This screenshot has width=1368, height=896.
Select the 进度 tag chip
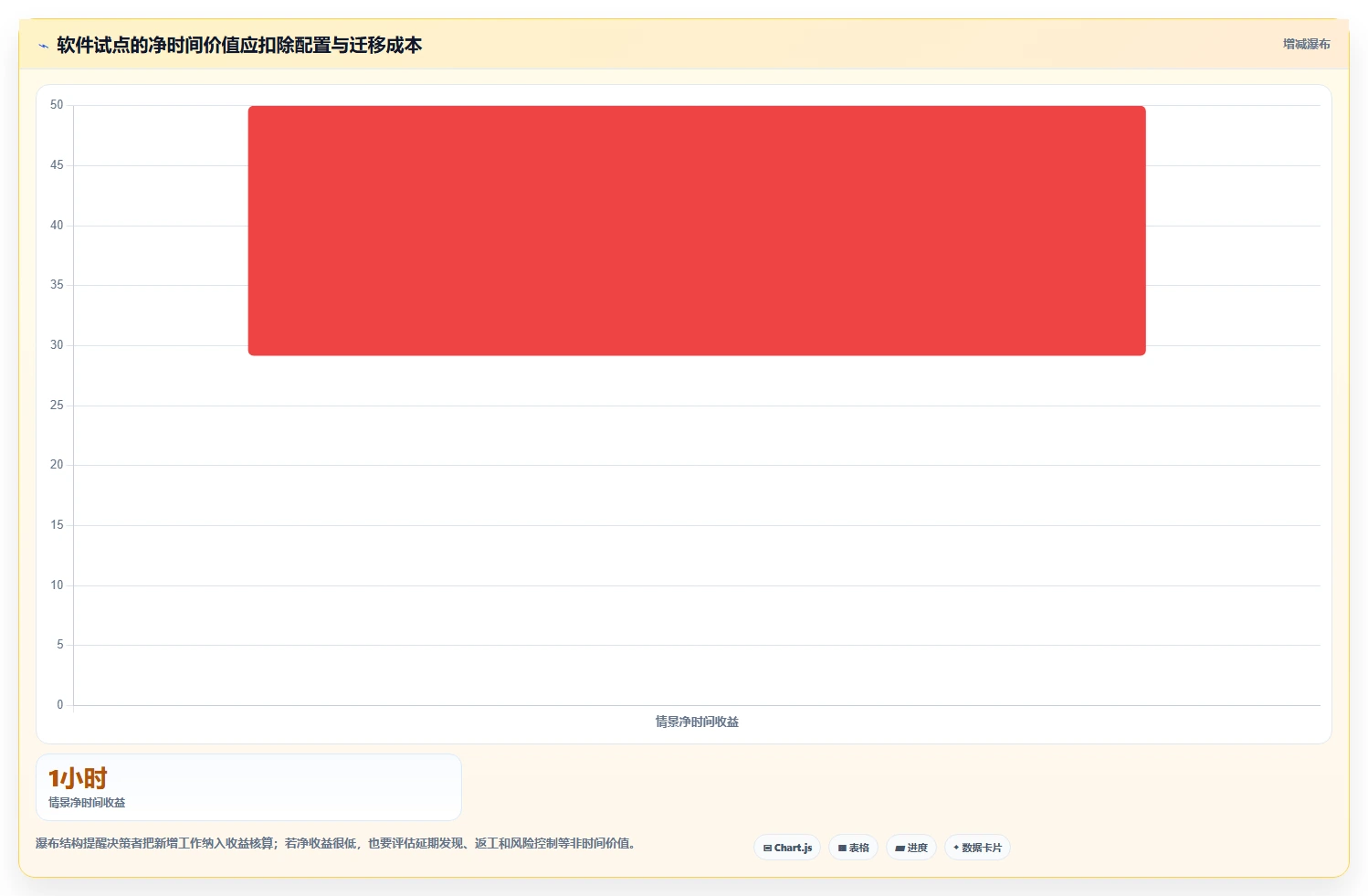911,848
